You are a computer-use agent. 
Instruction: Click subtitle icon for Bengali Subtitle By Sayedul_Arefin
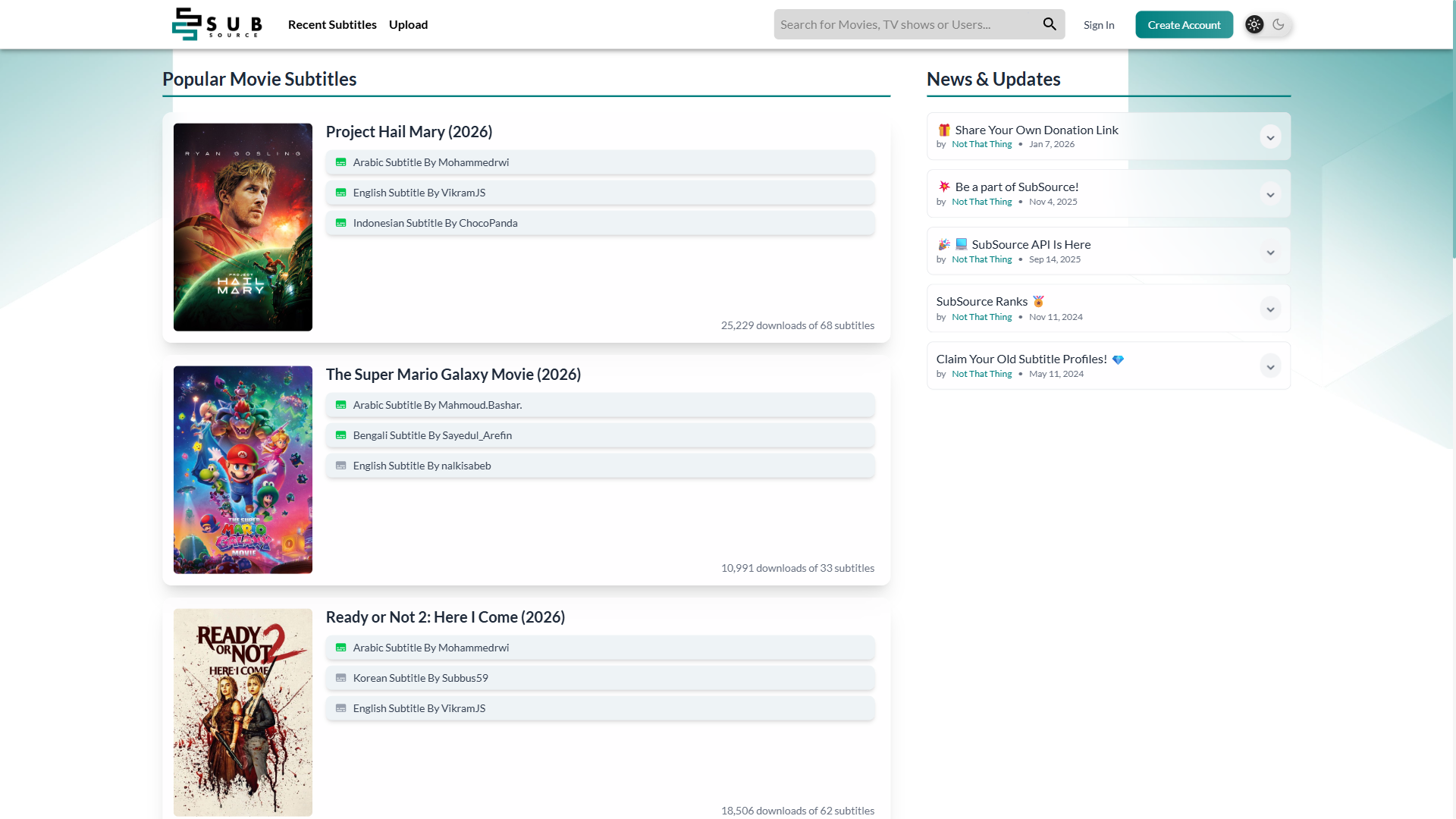point(341,435)
